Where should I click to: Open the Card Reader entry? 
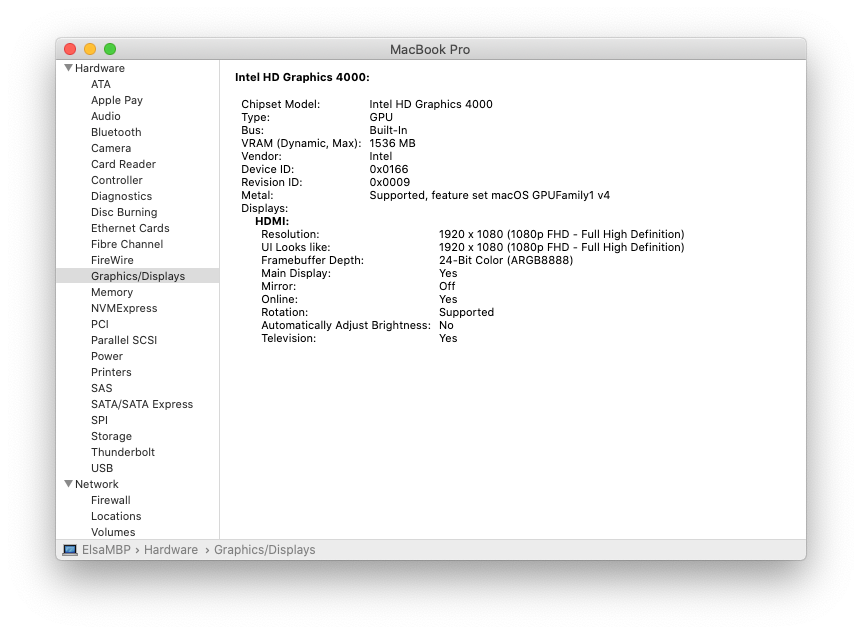pos(123,164)
